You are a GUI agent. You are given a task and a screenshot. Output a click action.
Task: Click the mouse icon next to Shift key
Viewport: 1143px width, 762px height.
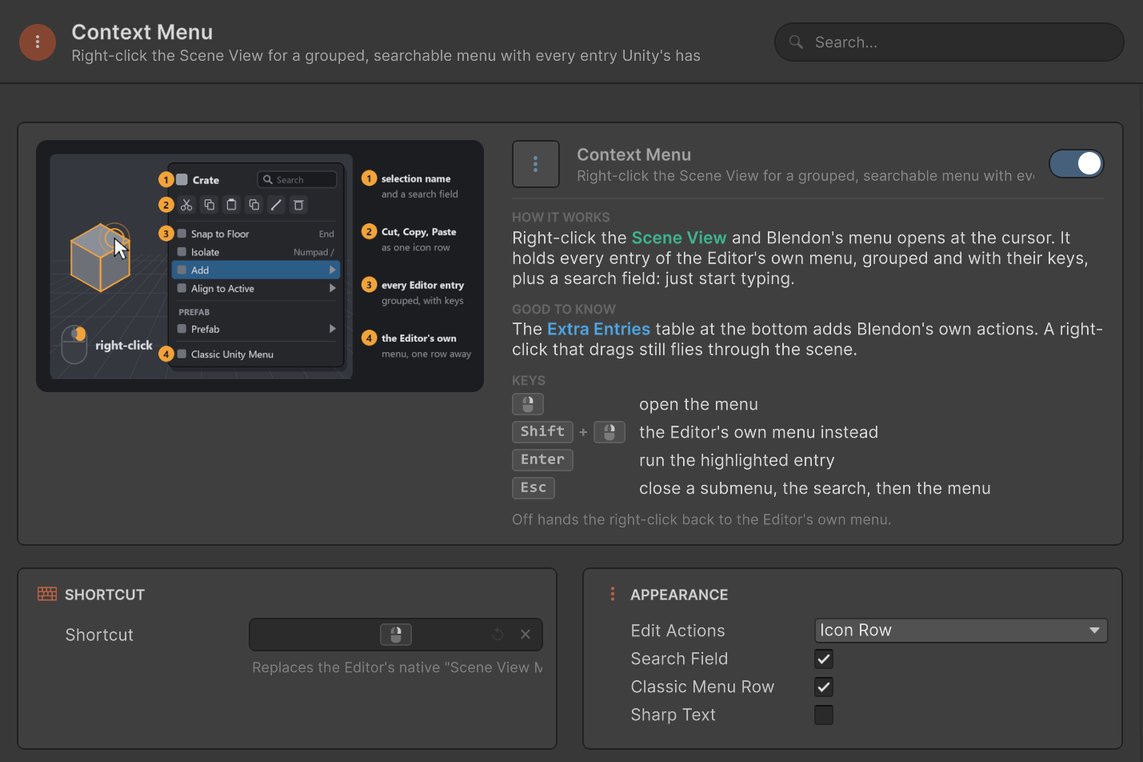[609, 432]
